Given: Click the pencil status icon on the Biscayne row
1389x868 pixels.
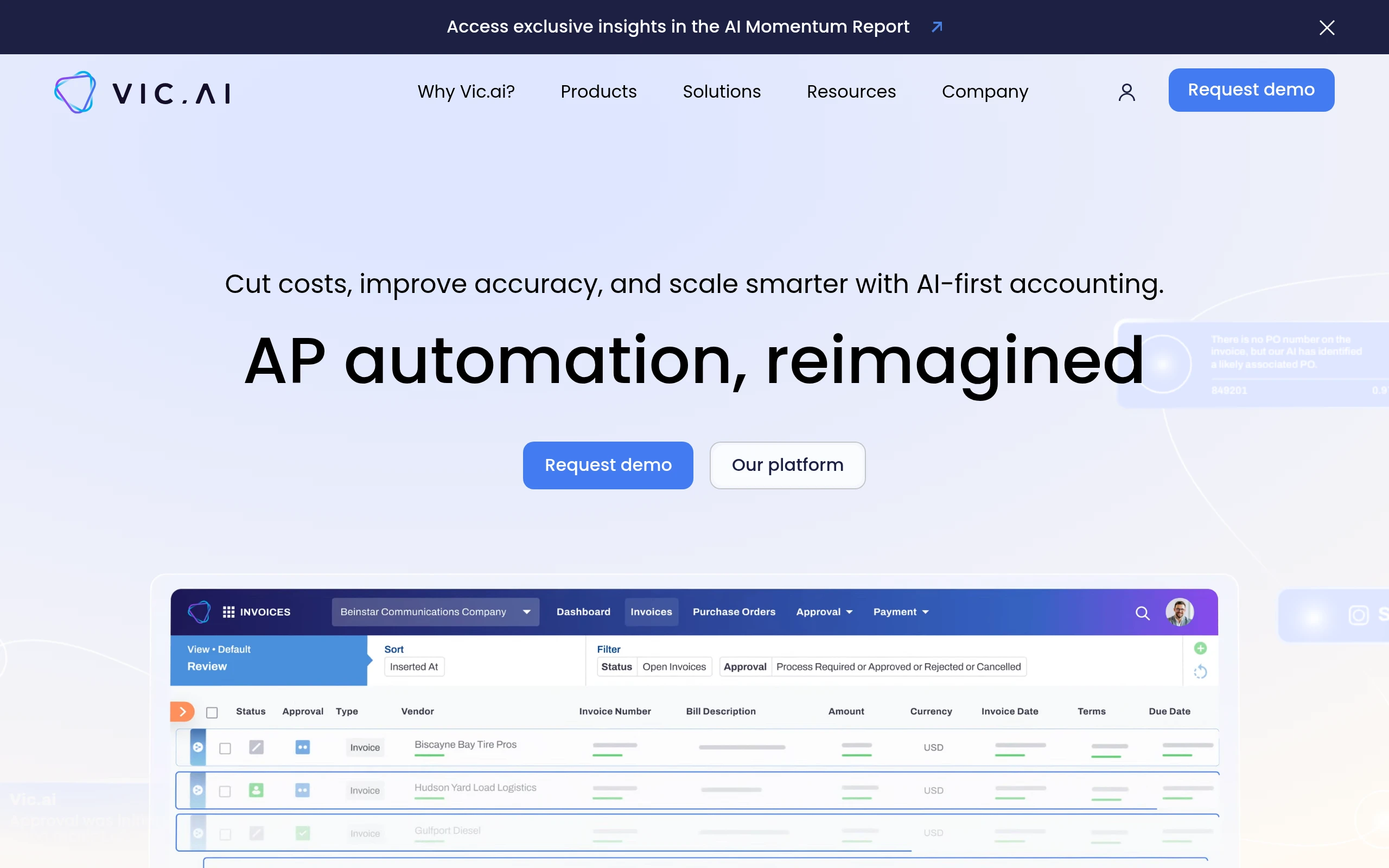Looking at the screenshot, I should coord(256,747).
